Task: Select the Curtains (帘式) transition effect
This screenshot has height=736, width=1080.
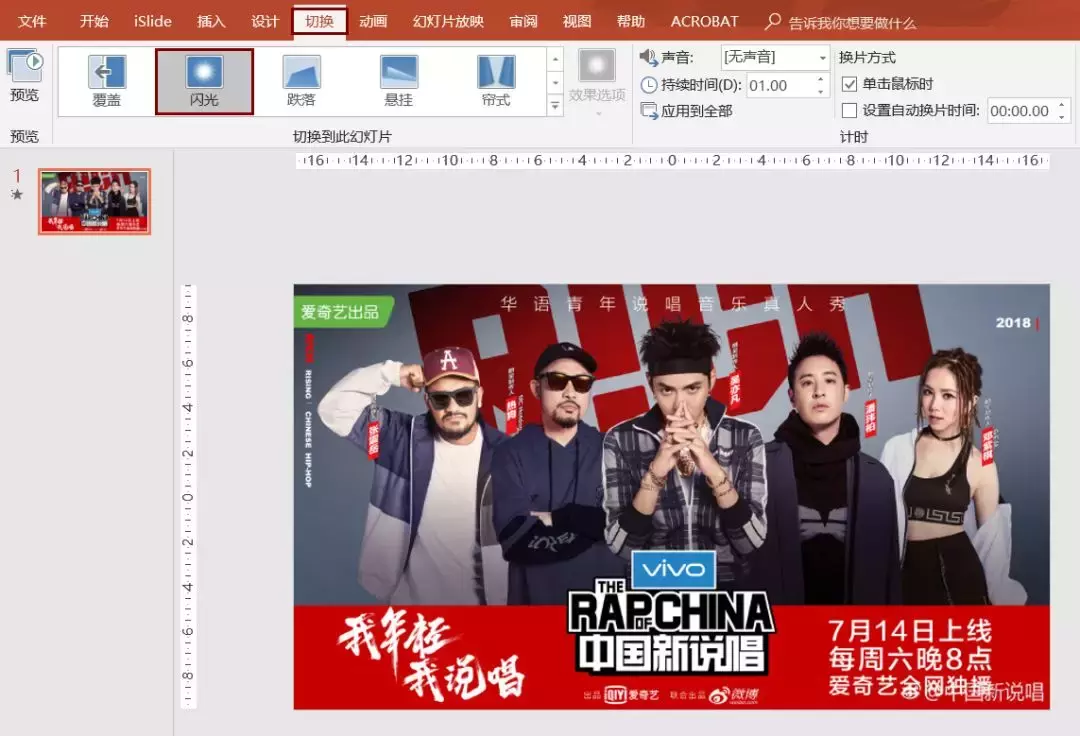Action: (x=496, y=81)
